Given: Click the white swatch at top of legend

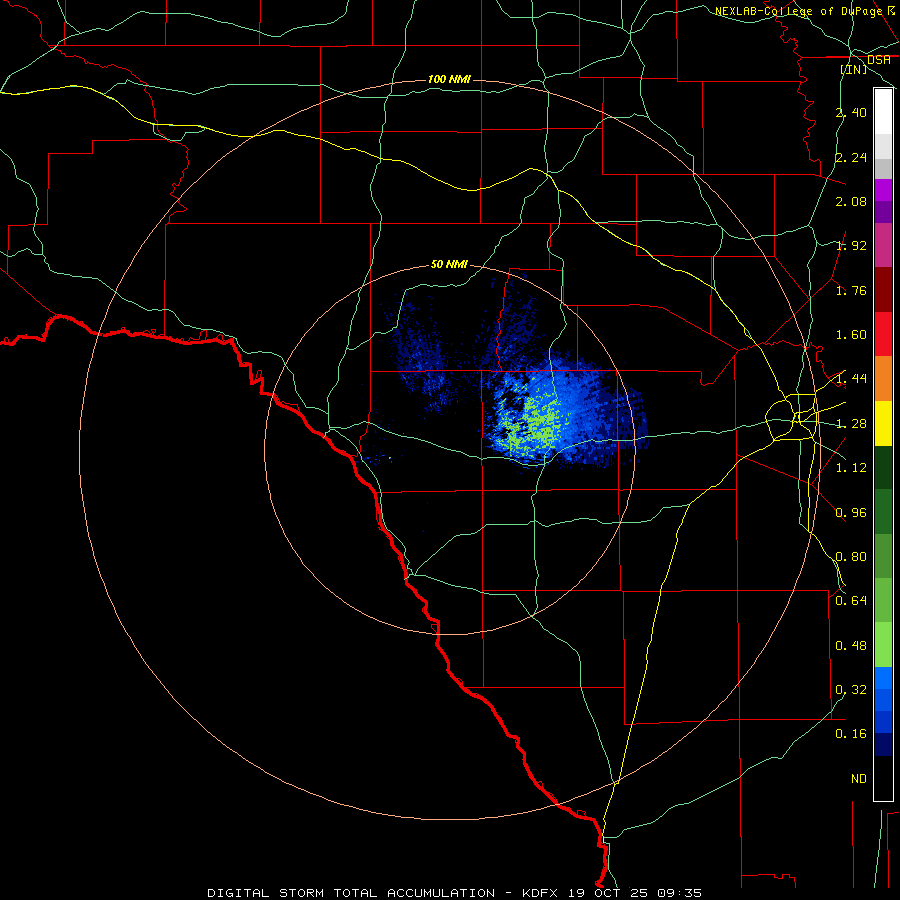Looking at the screenshot, I should click(x=883, y=112).
